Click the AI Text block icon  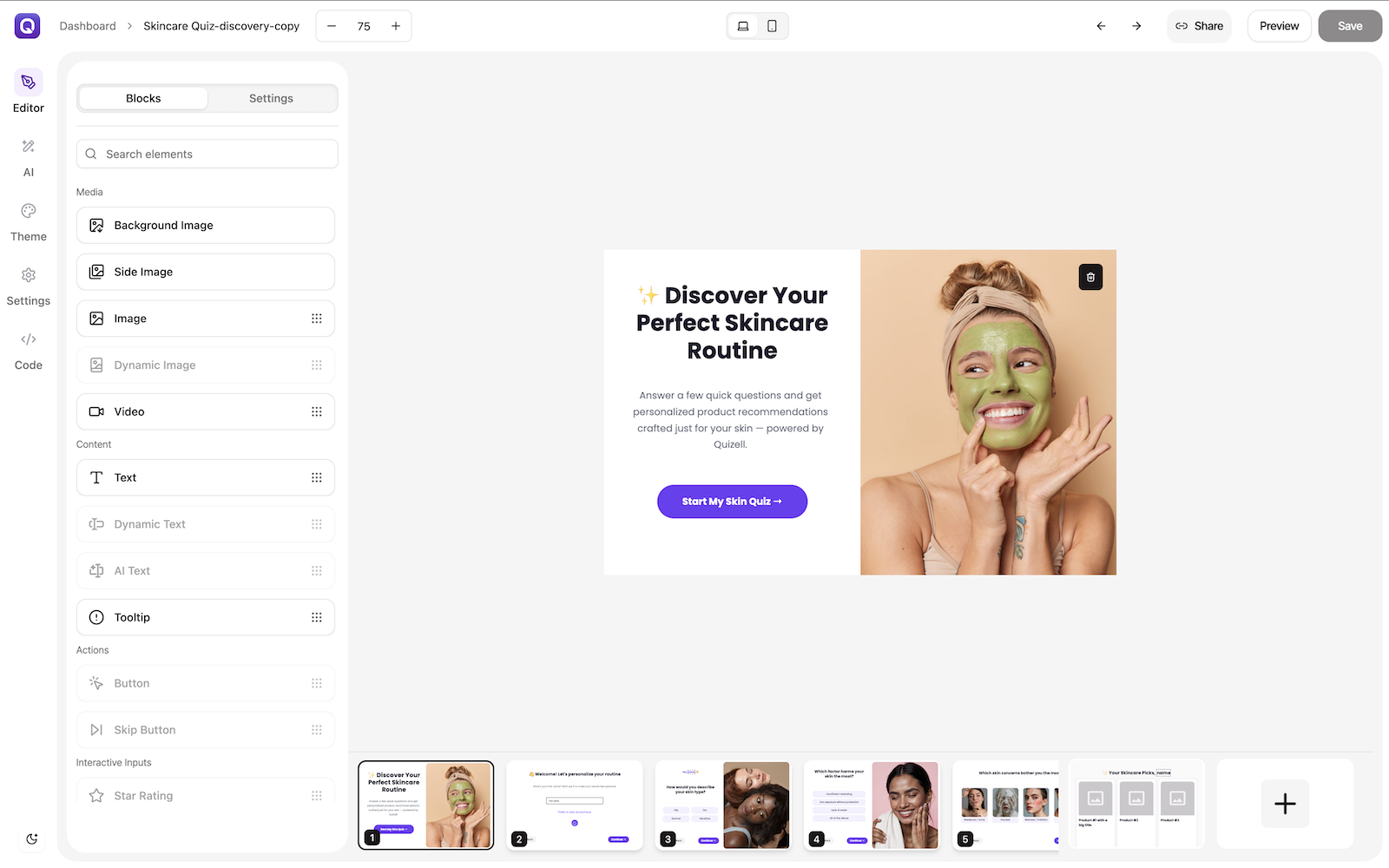(x=96, y=570)
